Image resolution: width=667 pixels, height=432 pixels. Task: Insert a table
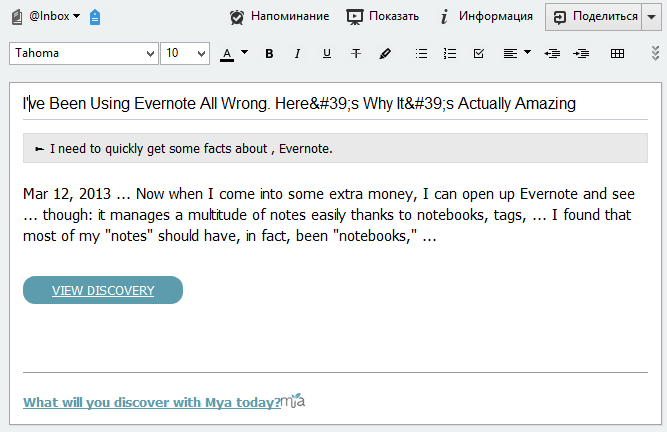pos(617,54)
